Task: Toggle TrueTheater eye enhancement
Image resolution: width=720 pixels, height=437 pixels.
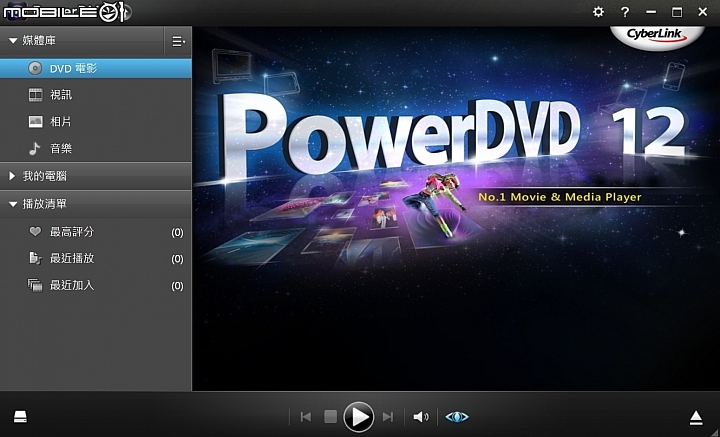Action: pos(457,417)
